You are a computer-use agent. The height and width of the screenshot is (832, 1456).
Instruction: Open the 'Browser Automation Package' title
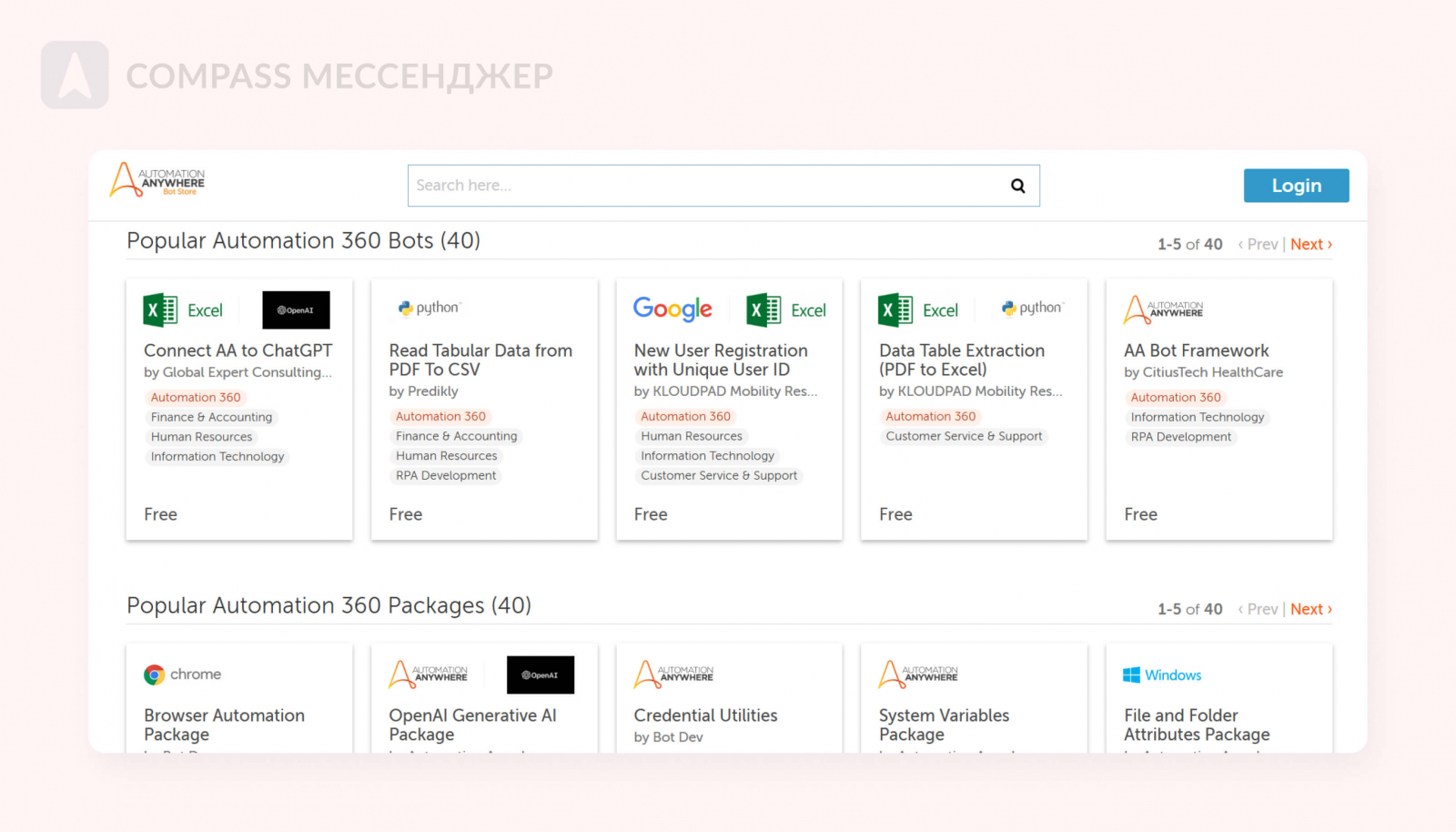224,725
